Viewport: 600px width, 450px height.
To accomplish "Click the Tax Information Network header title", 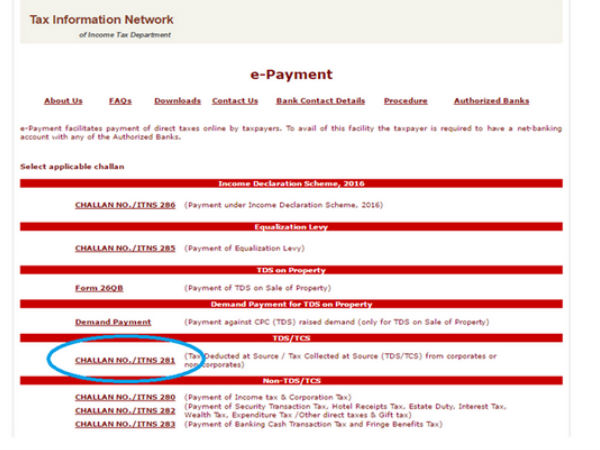I will (x=101, y=20).
